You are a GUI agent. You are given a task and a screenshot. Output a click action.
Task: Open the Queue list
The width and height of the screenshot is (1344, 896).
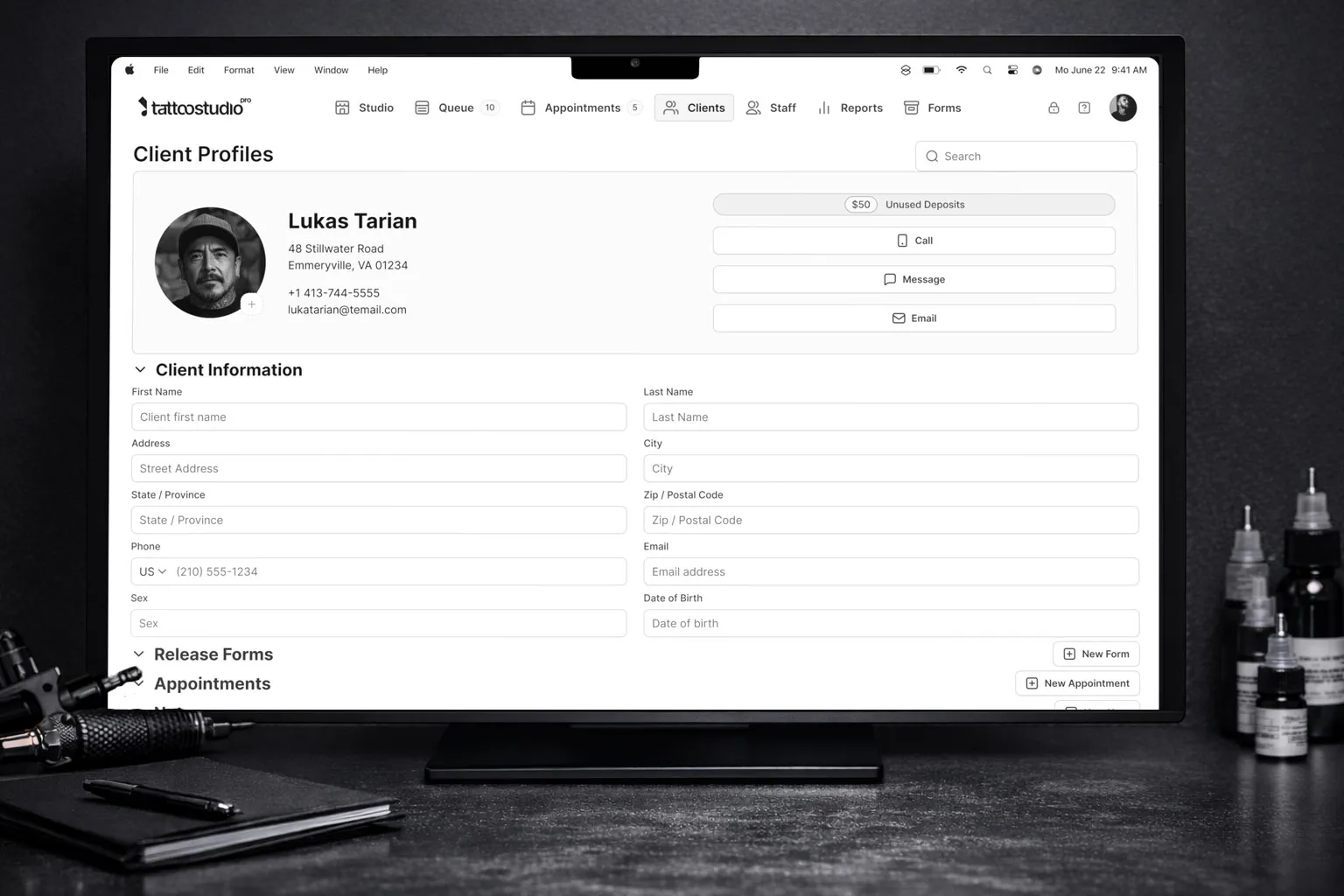point(457,108)
